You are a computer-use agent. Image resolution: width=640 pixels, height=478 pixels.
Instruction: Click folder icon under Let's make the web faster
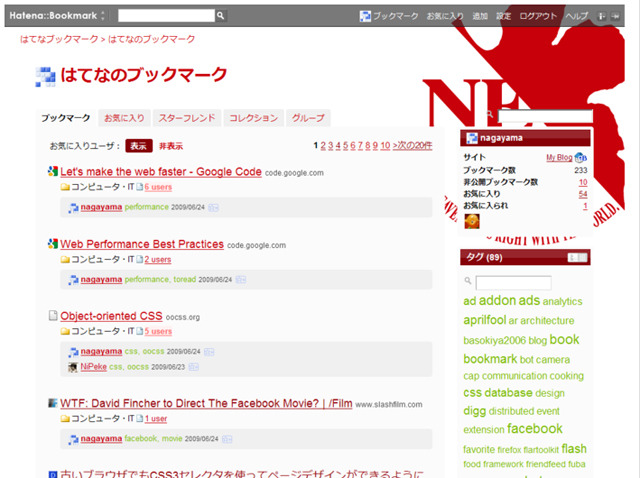pos(65,187)
